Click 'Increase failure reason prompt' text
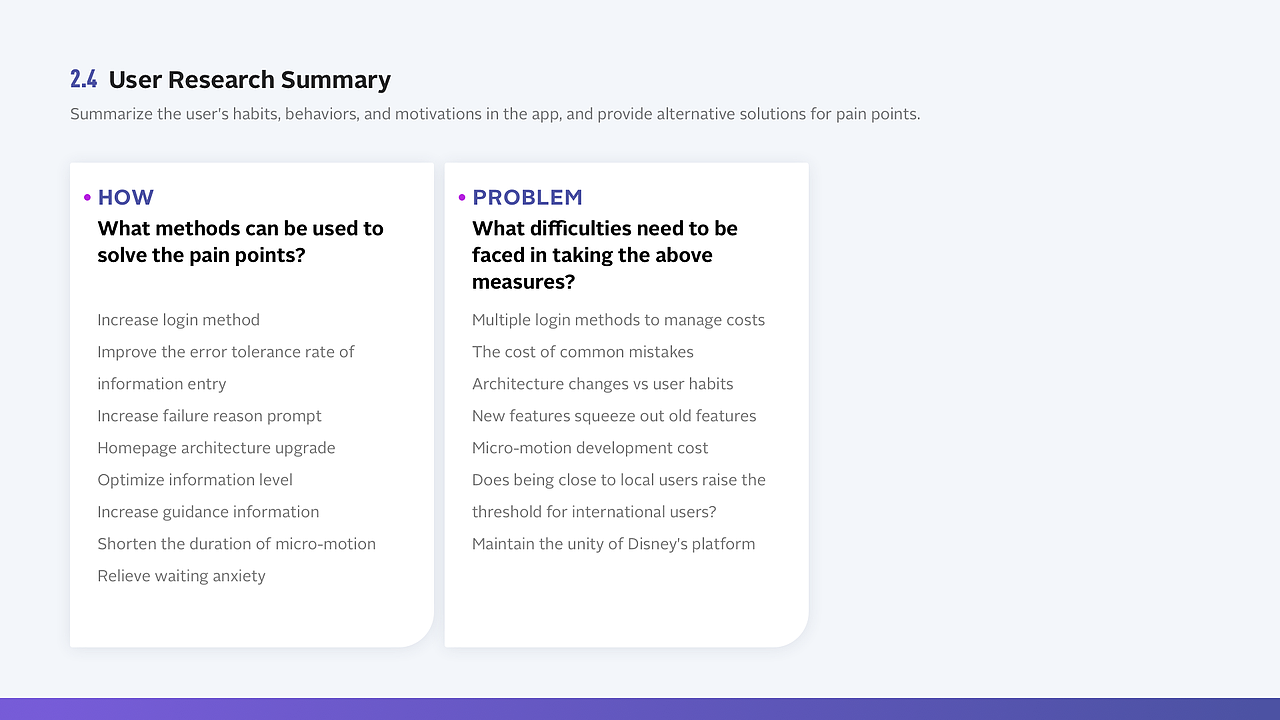 pyautogui.click(x=209, y=416)
